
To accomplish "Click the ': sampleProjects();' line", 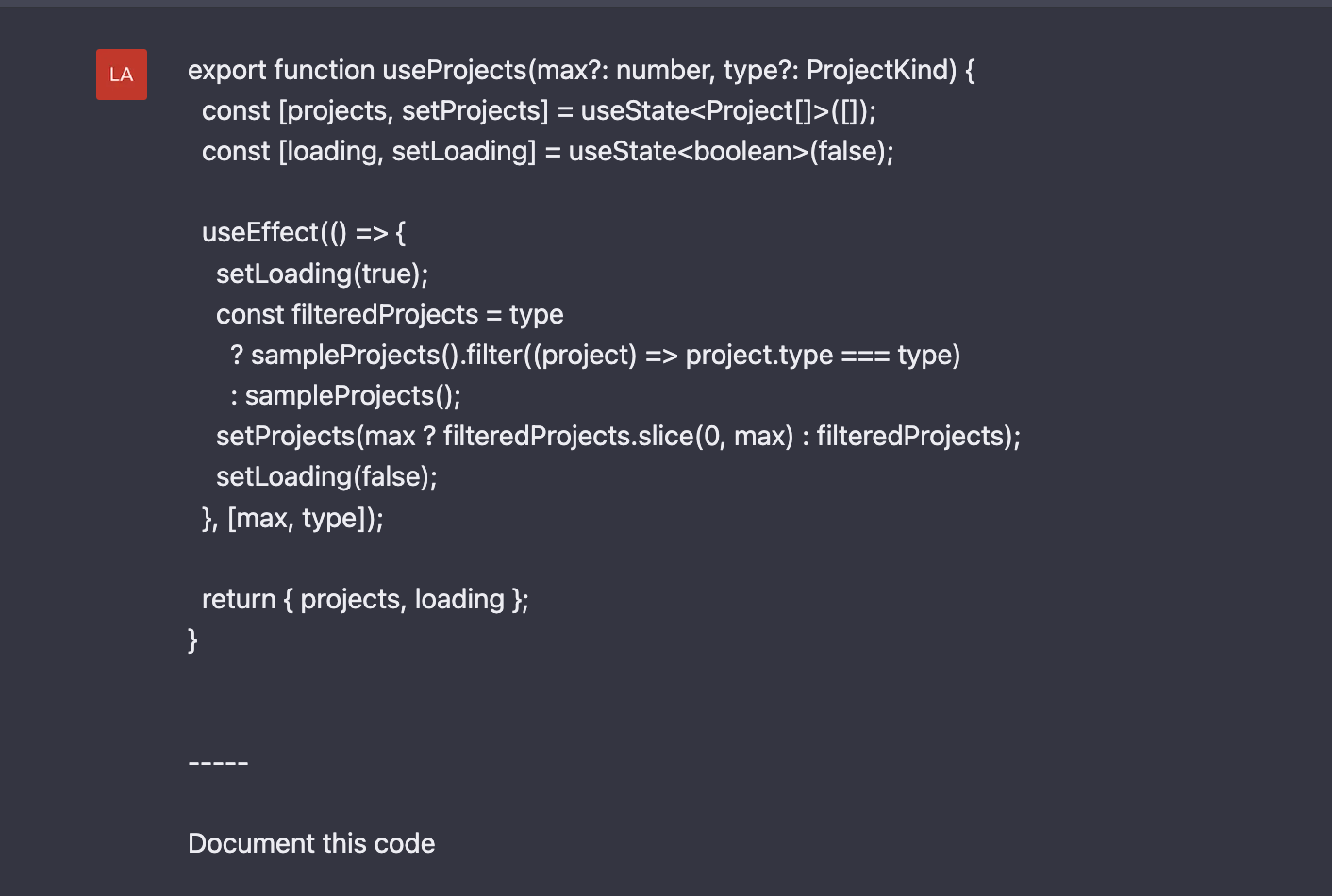I will pyautogui.click(x=345, y=395).
